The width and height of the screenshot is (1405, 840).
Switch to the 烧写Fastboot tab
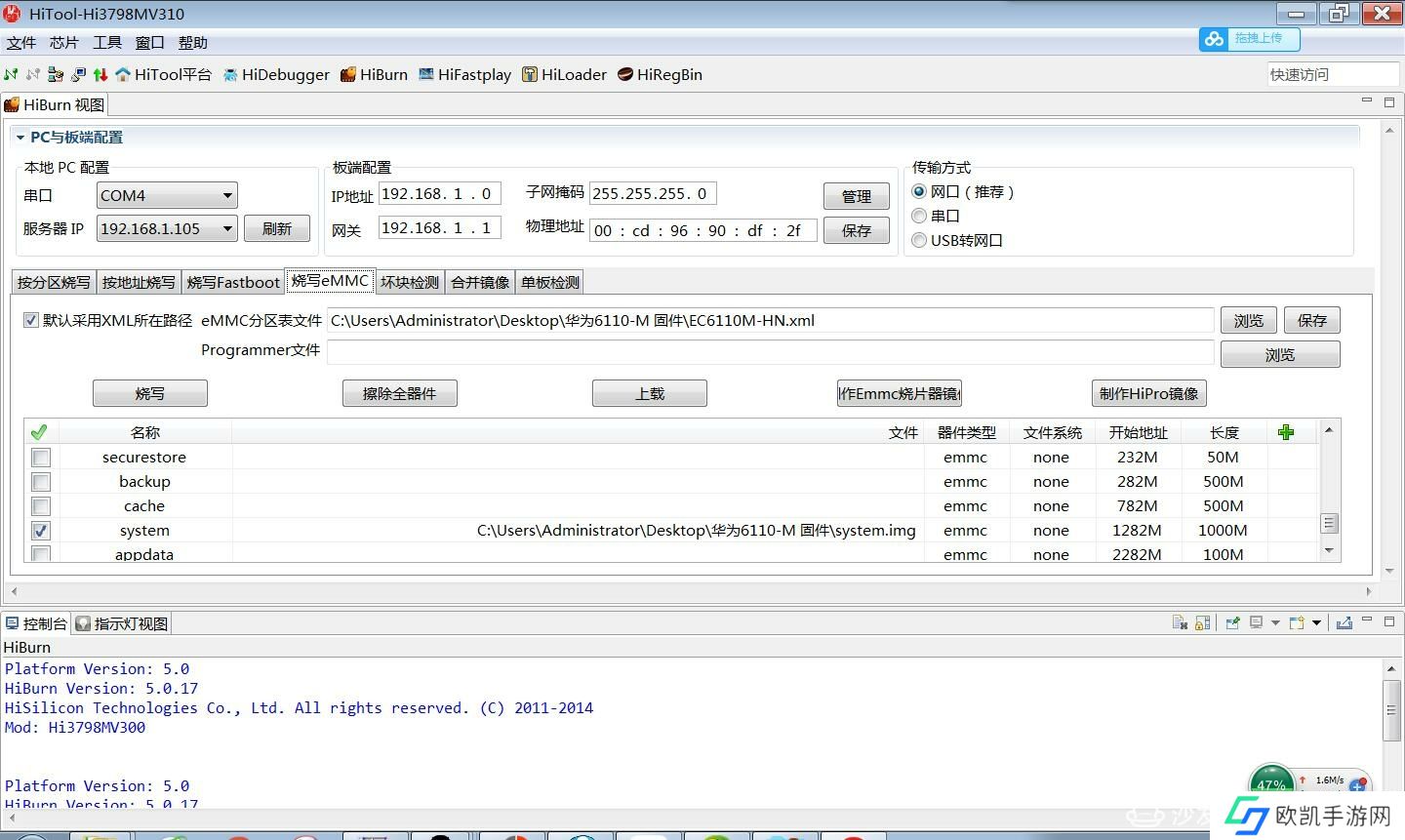pos(232,282)
